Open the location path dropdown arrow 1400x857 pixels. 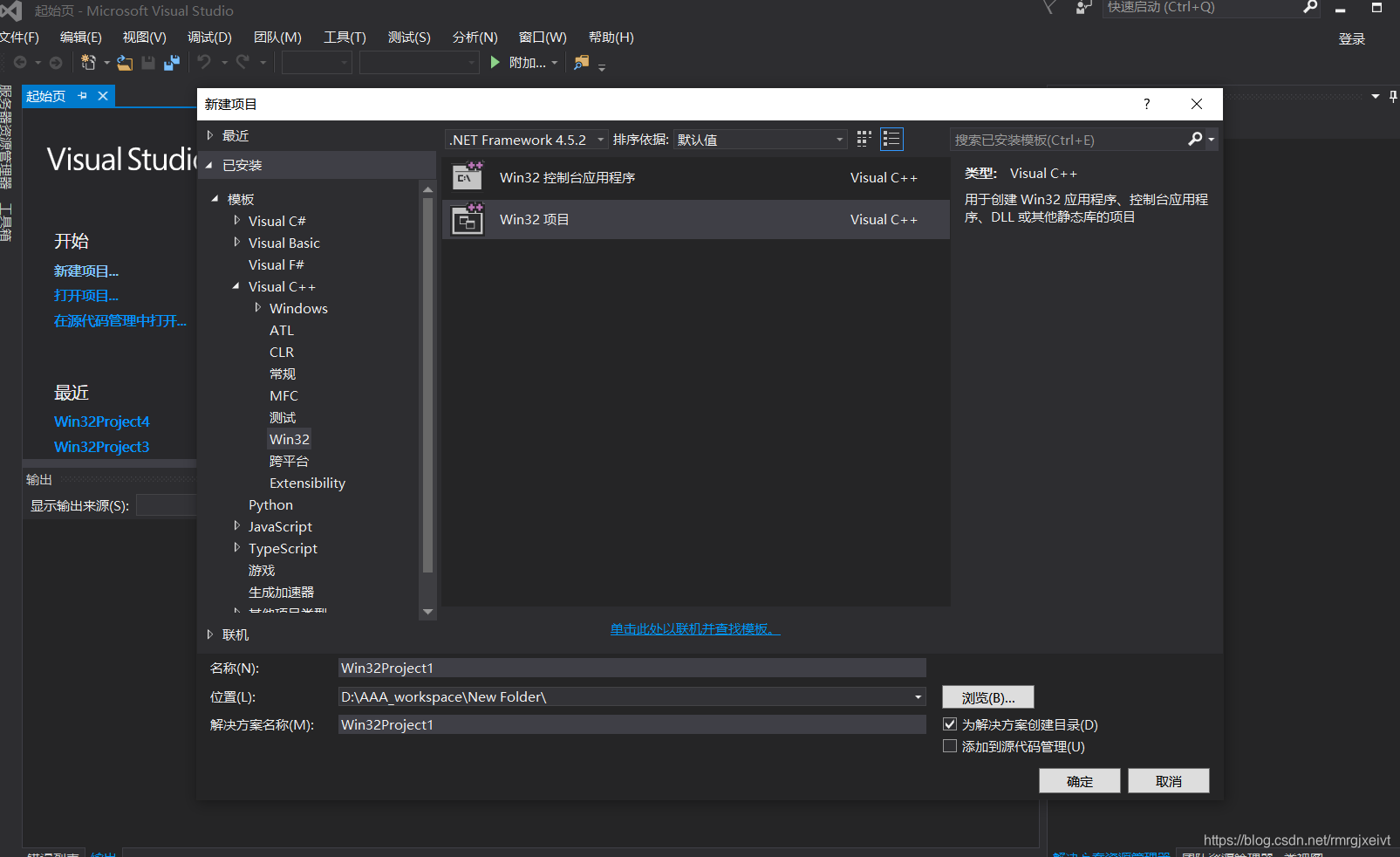pos(918,696)
